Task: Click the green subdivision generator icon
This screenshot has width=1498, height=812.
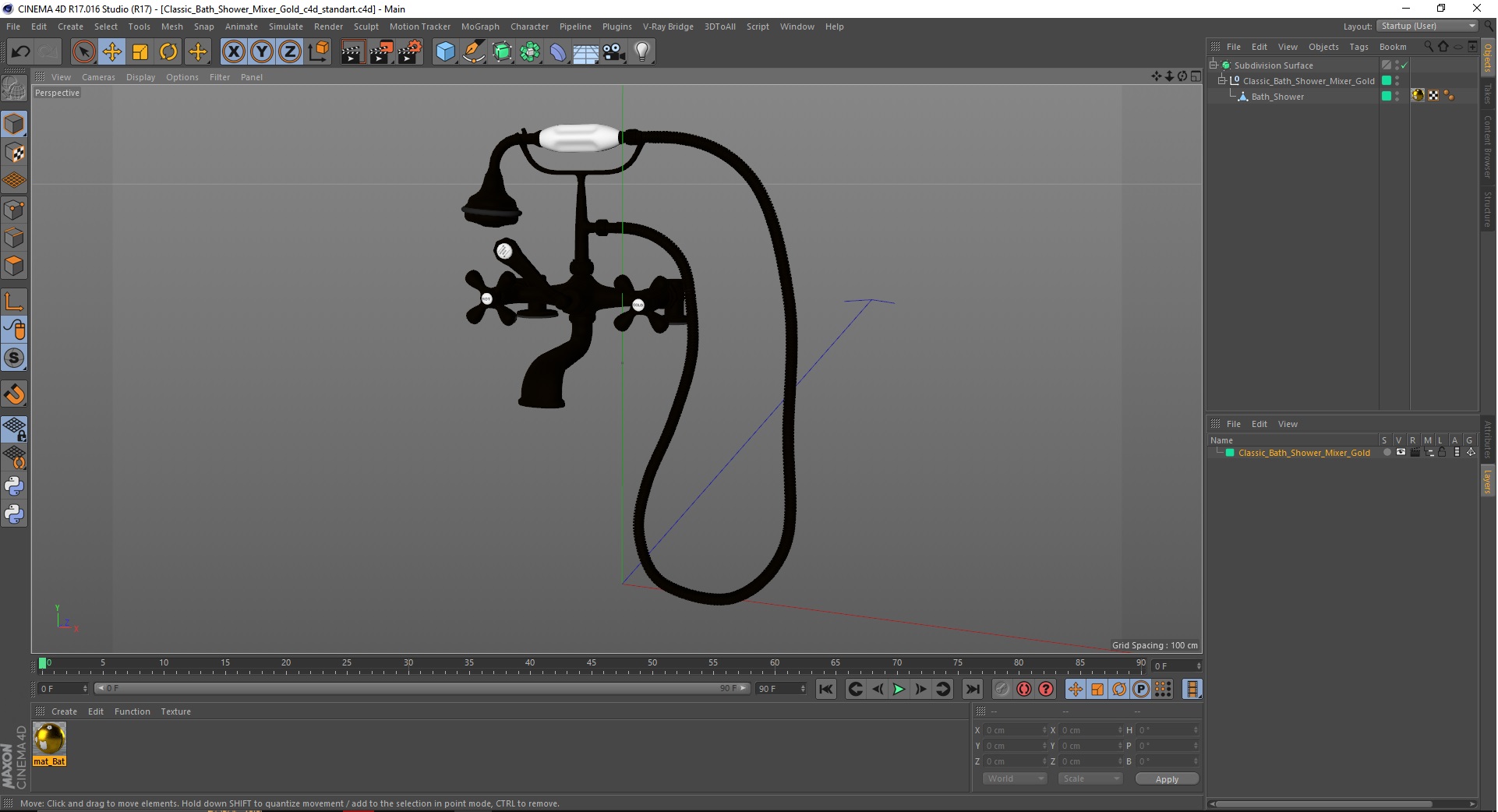Action: click(x=502, y=52)
